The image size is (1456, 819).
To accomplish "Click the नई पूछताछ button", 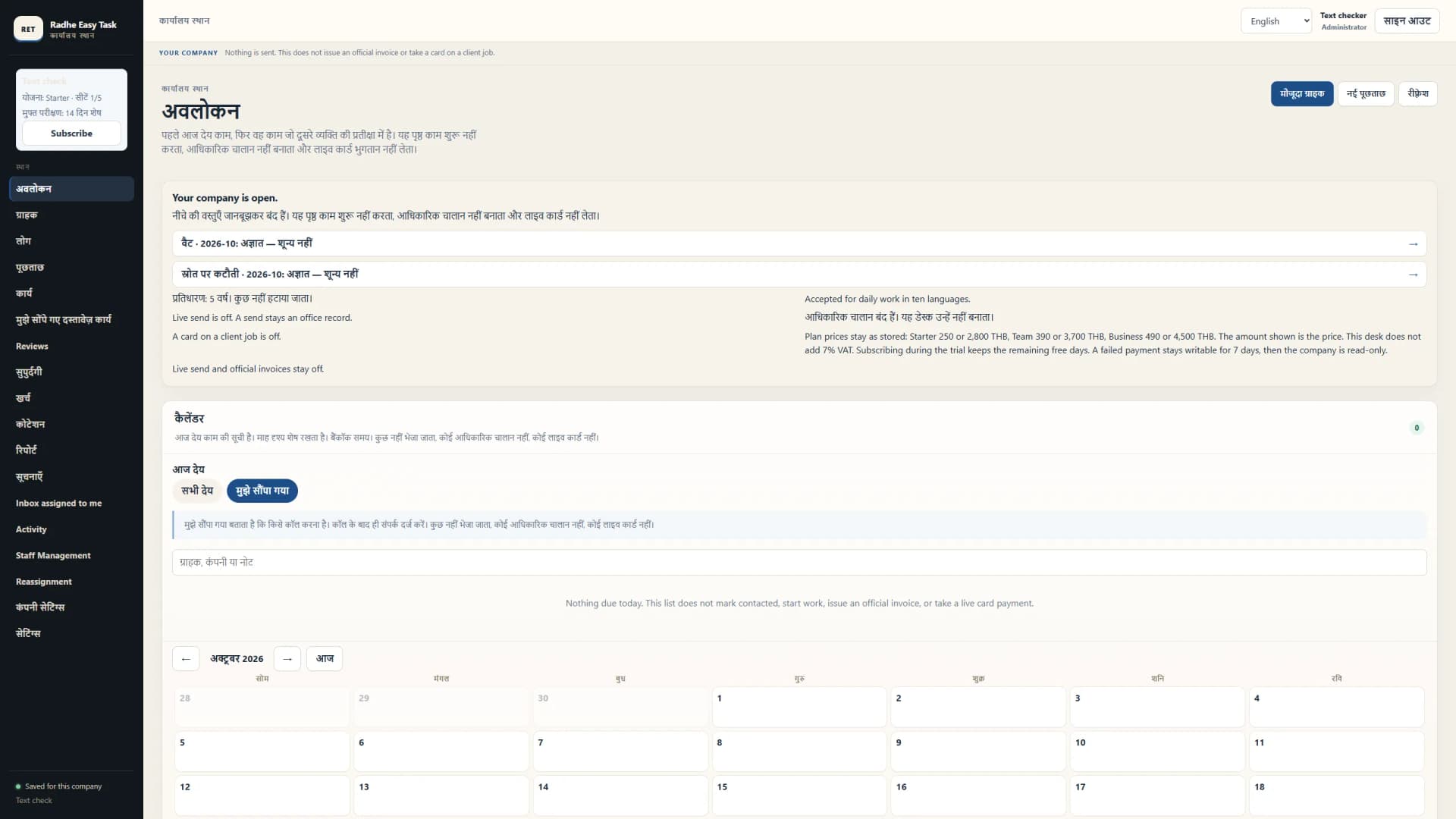I will tap(1366, 94).
